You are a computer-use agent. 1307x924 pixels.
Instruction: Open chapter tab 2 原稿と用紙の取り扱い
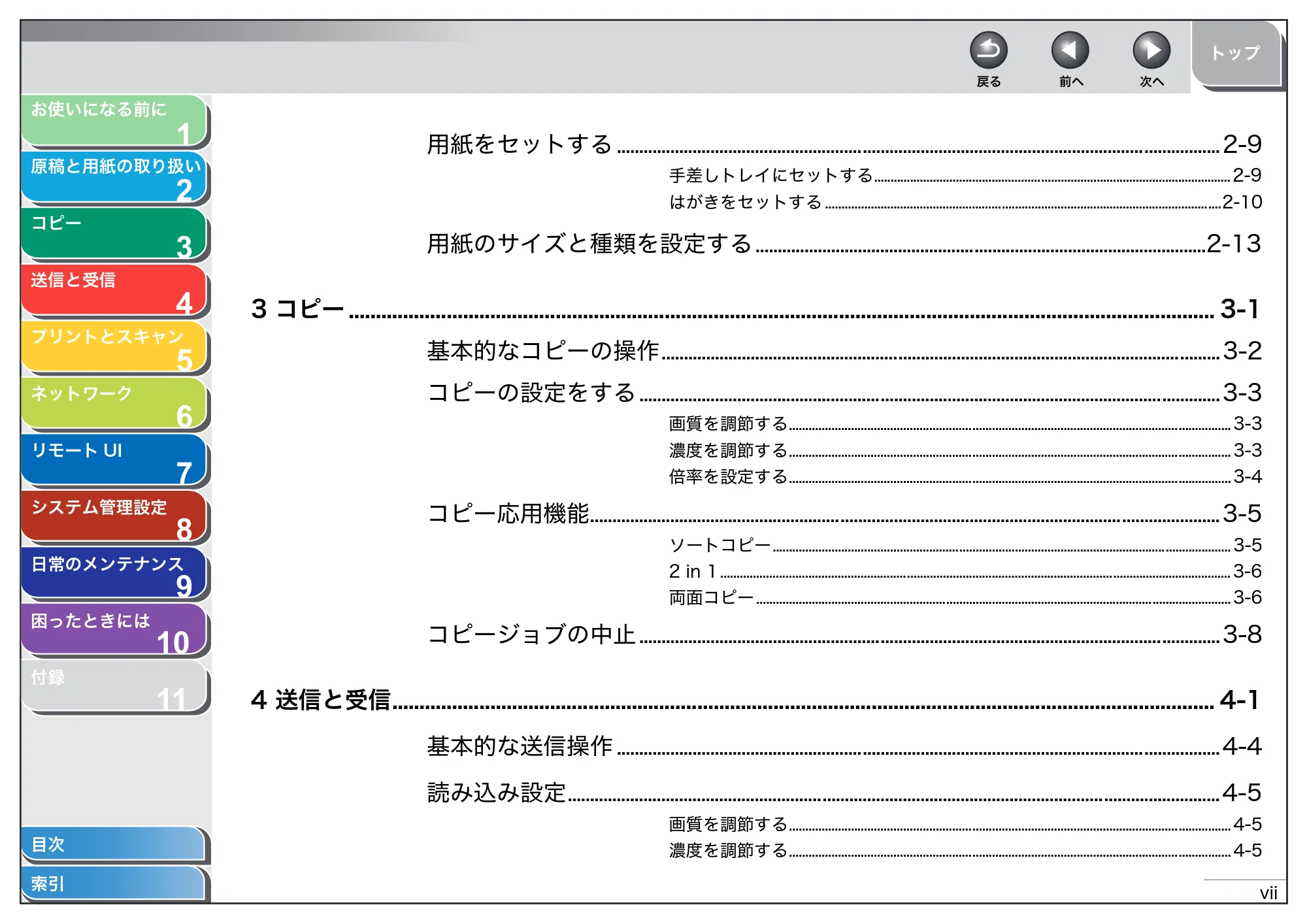point(114,177)
